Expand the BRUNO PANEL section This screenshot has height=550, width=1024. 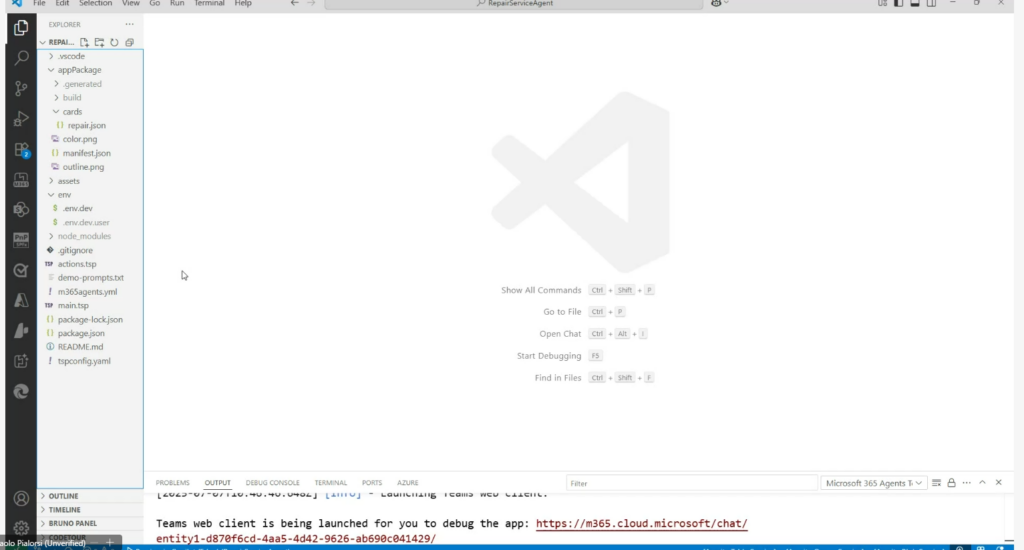coord(72,523)
